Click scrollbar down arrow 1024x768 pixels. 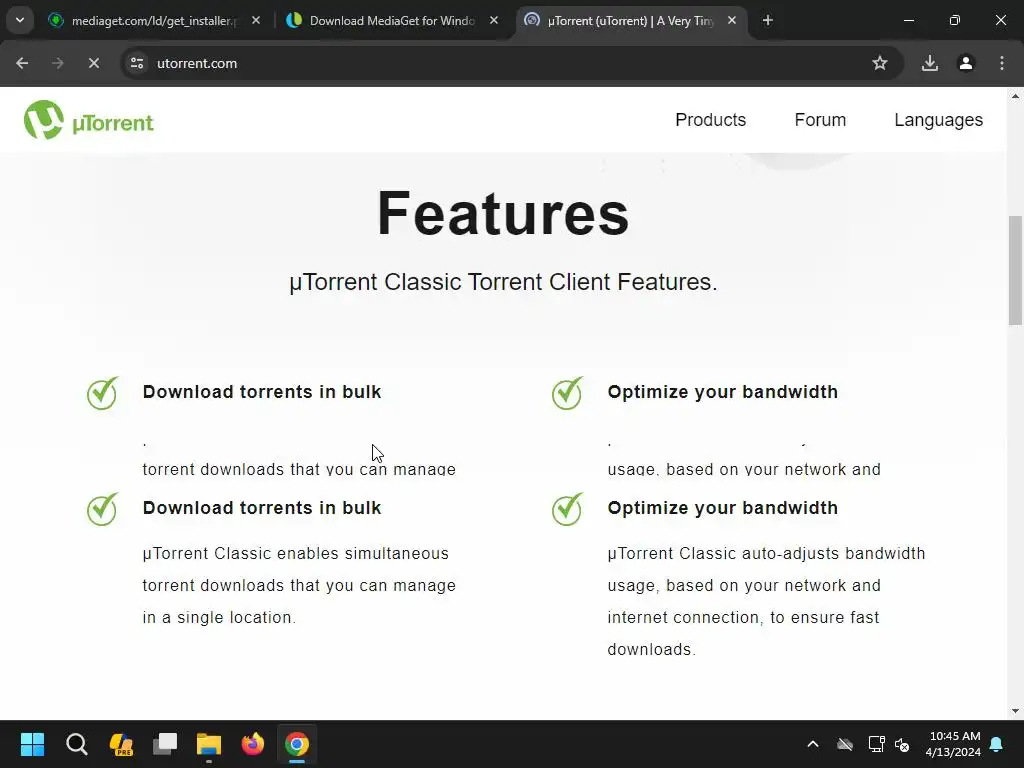[1015, 711]
